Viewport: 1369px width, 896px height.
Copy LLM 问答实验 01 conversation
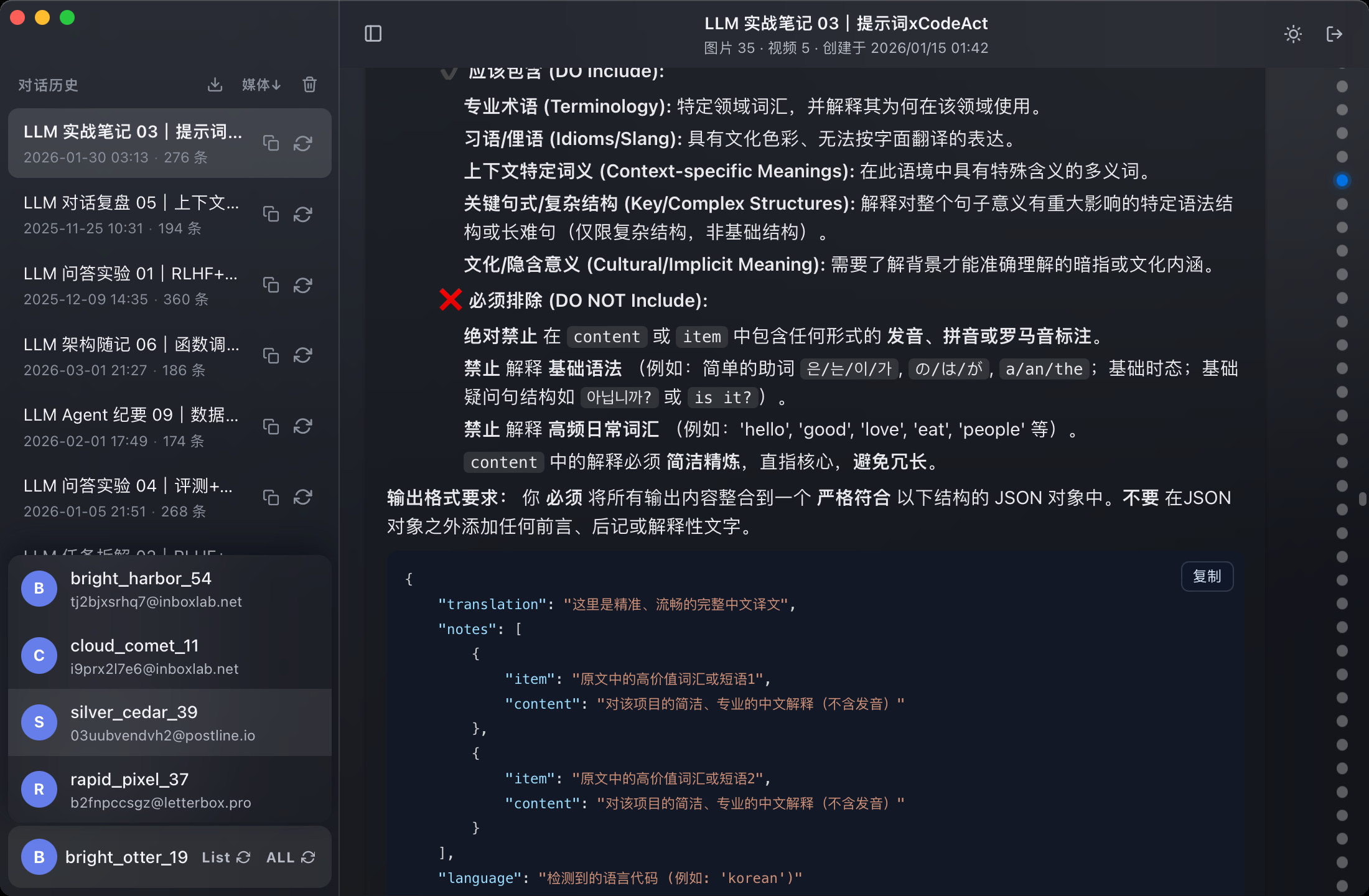tap(271, 285)
